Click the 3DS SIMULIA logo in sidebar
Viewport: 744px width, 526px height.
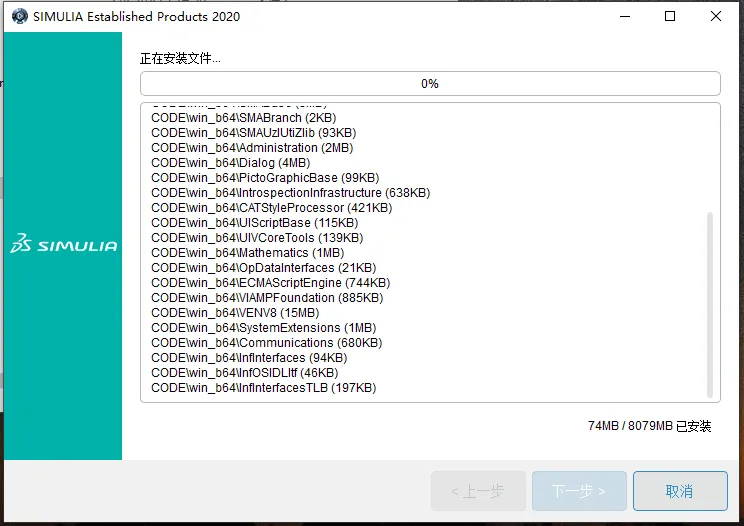pyautogui.click(x=64, y=243)
